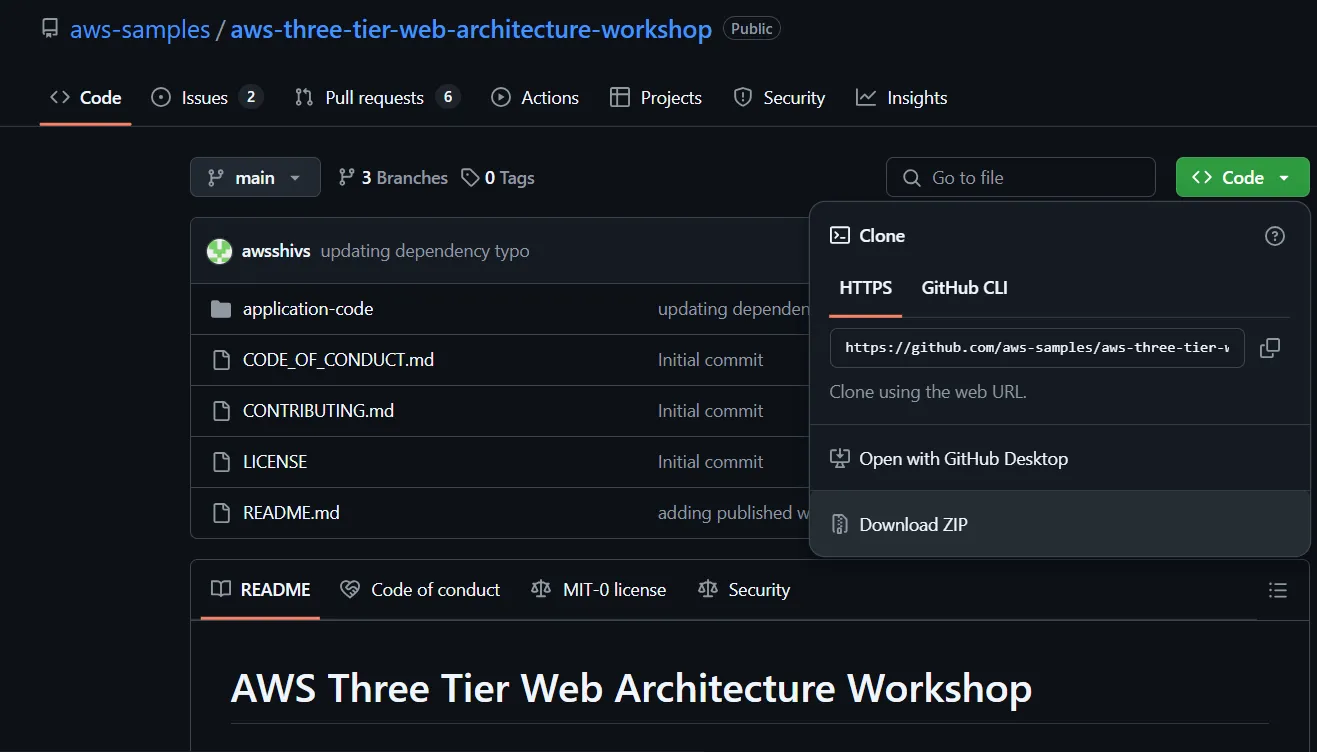
Task: Expand the main branch dropdown
Action: click(x=255, y=177)
